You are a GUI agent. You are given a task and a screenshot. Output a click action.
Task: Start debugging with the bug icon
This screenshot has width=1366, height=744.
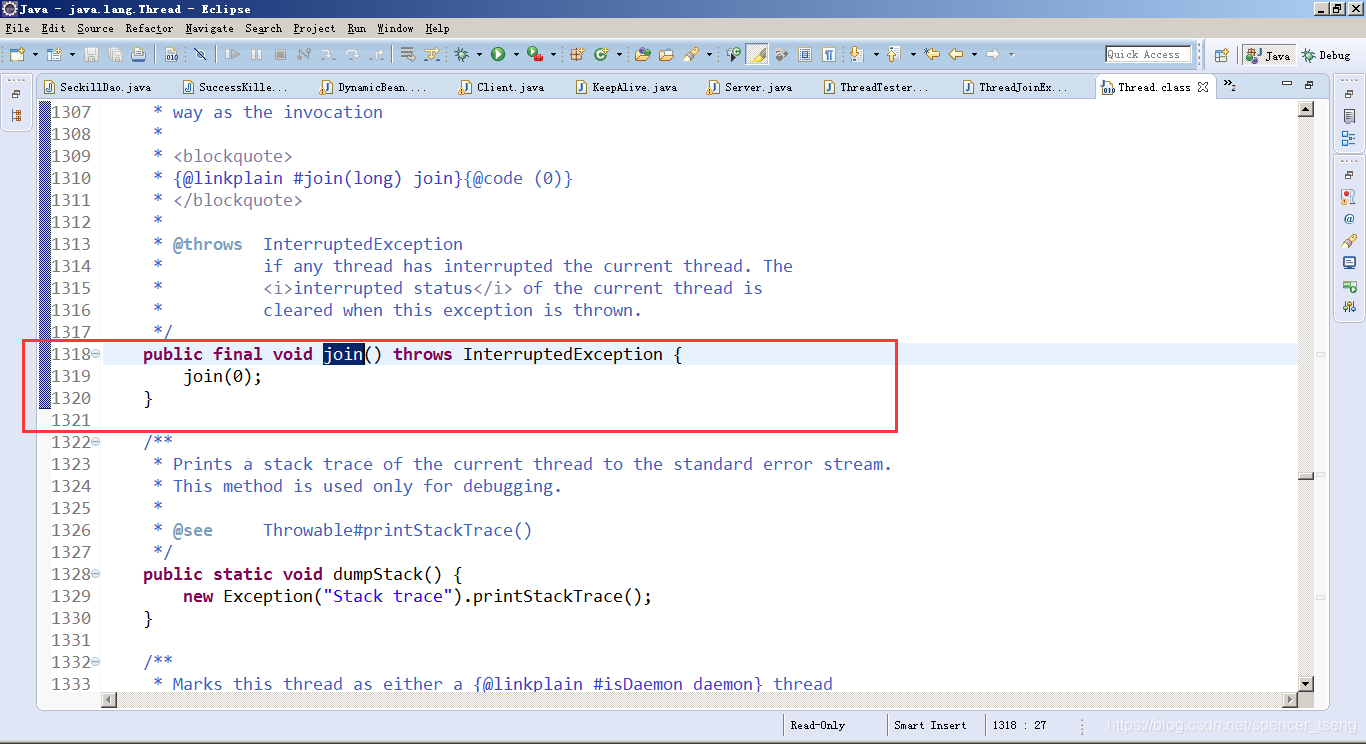click(x=461, y=55)
